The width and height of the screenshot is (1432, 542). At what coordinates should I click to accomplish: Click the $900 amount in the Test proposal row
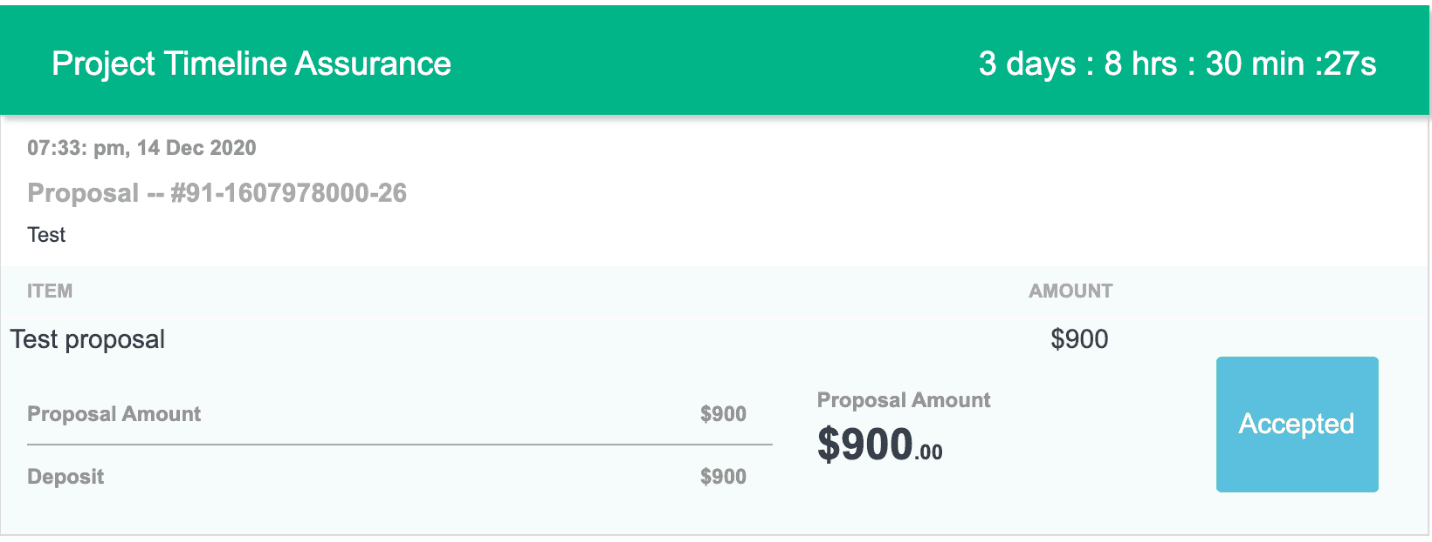click(x=1079, y=340)
